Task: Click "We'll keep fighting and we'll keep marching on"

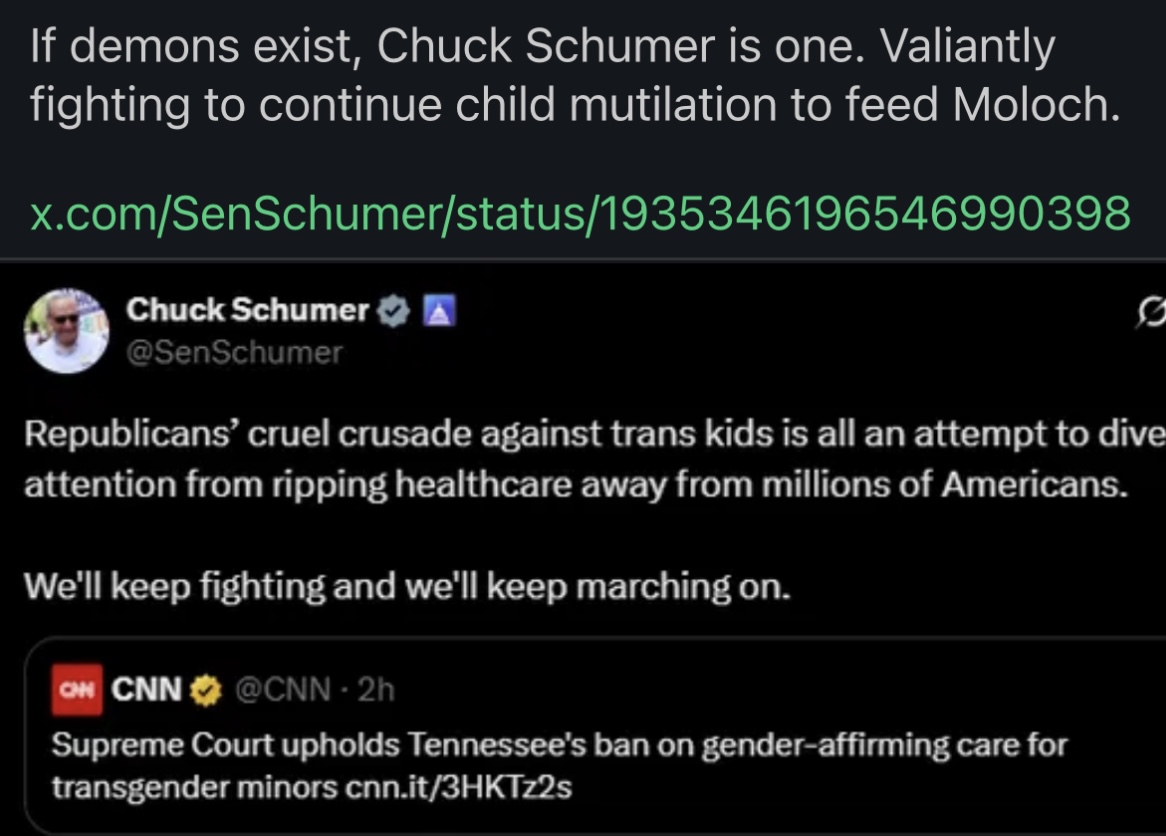Action: tap(407, 586)
